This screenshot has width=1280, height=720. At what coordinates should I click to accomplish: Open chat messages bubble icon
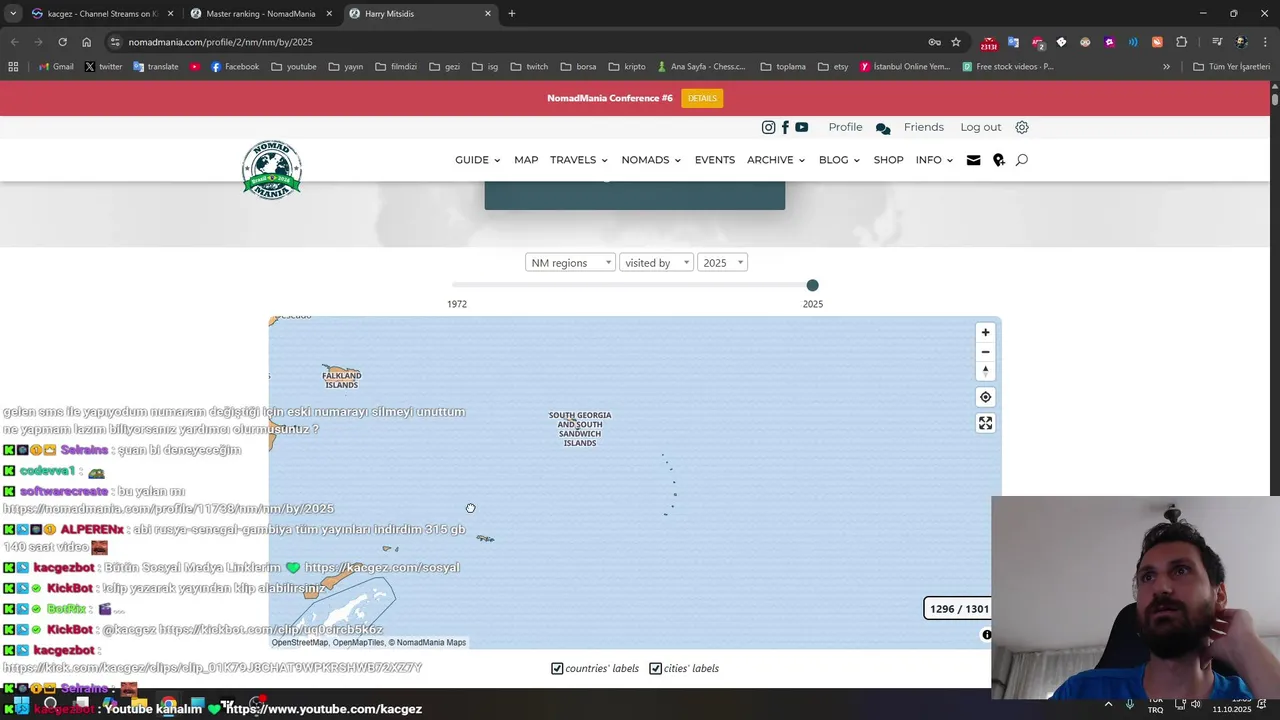click(x=883, y=128)
